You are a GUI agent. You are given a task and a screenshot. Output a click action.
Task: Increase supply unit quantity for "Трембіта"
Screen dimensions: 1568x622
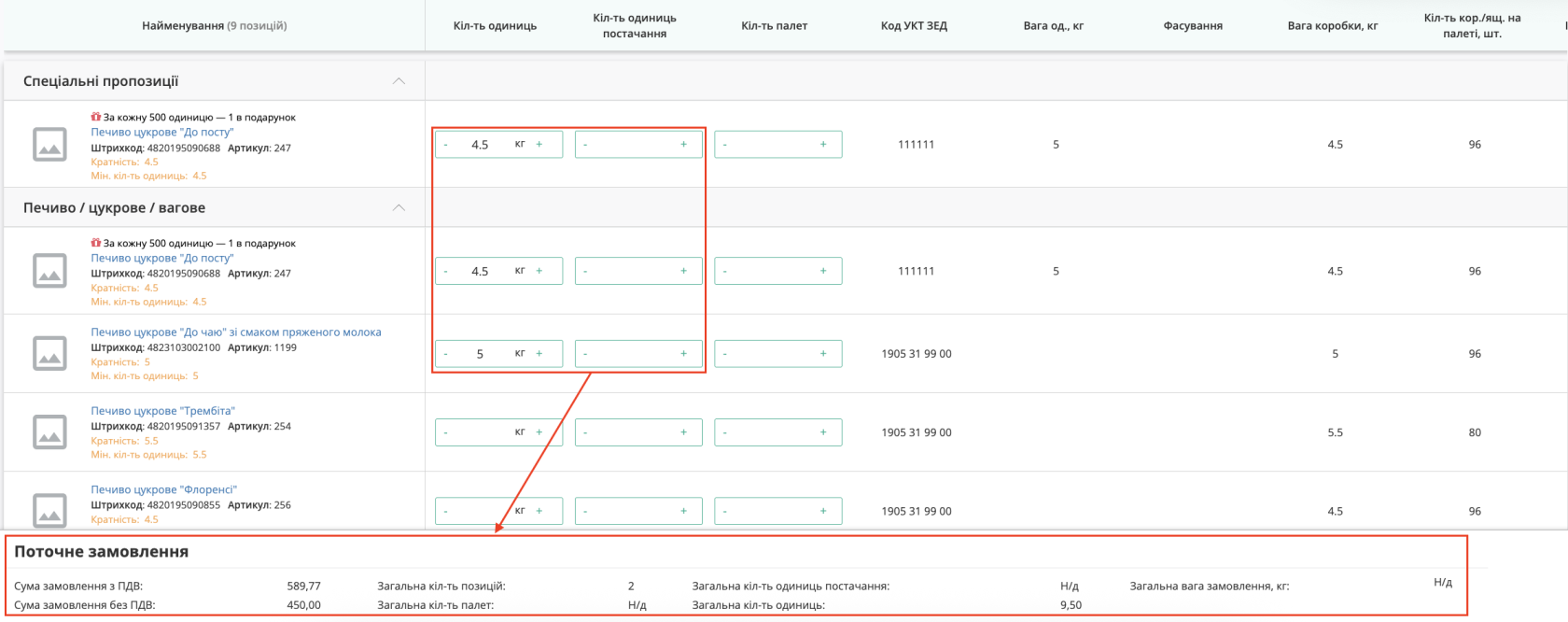(683, 431)
